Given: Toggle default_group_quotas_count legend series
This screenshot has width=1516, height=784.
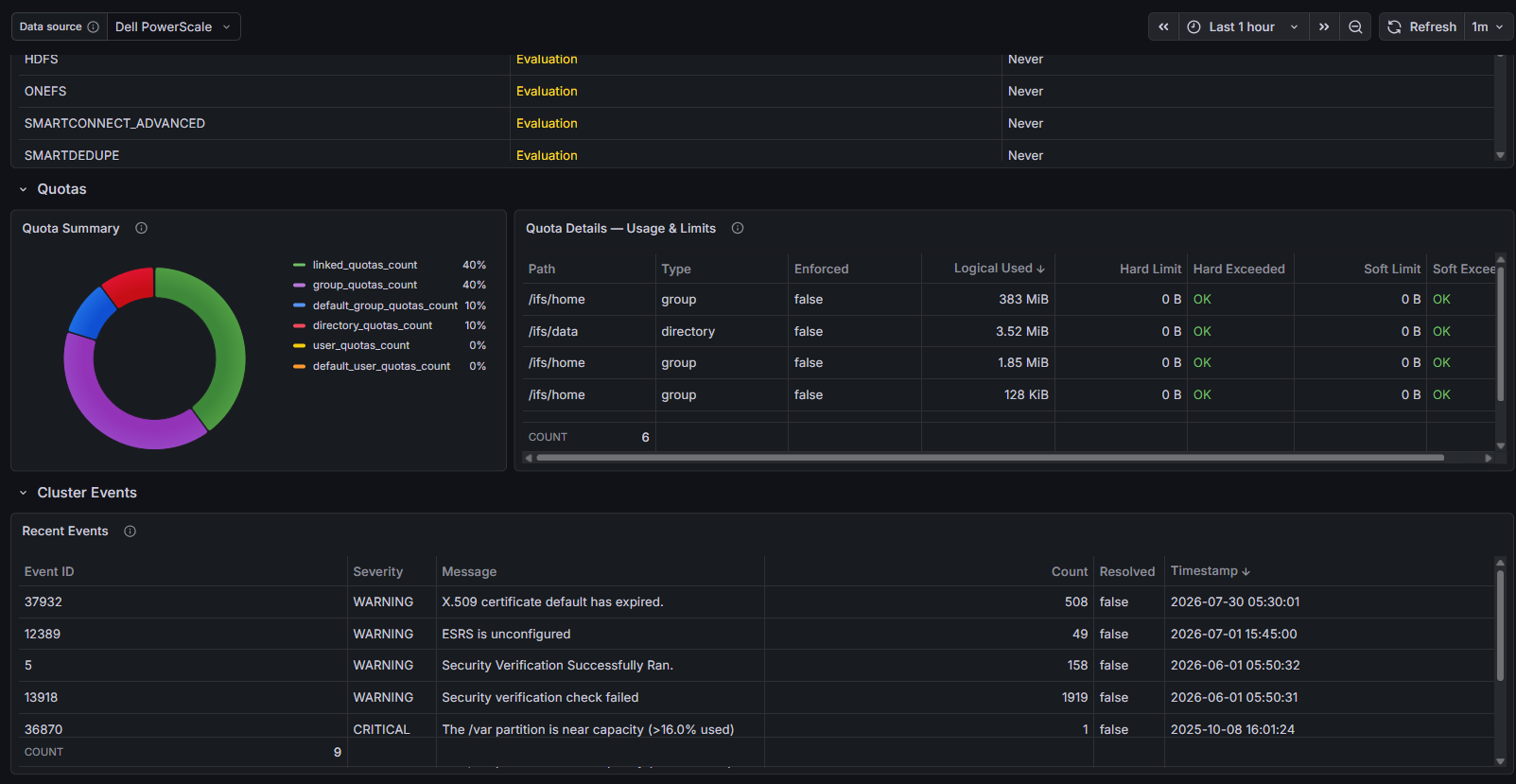Looking at the screenshot, I should [x=385, y=305].
